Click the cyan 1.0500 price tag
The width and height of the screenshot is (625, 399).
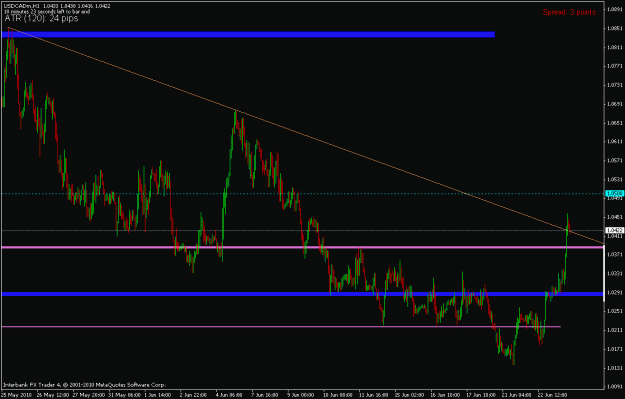click(x=614, y=194)
